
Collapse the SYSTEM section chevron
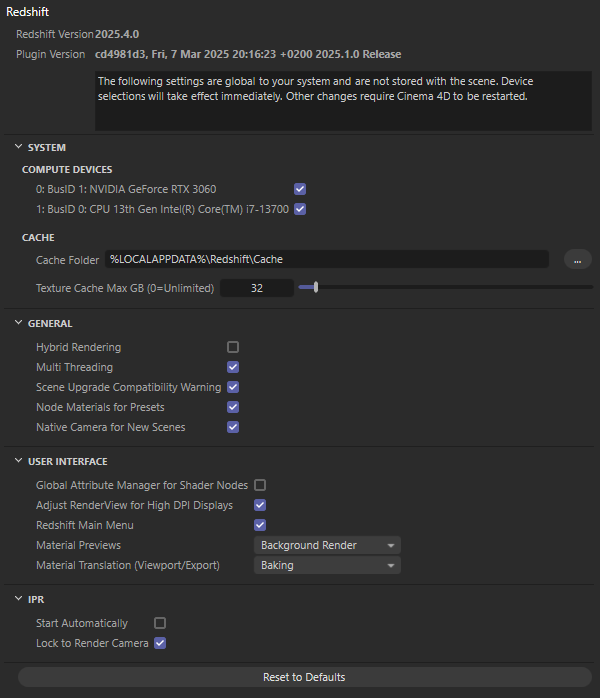click(18, 146)
